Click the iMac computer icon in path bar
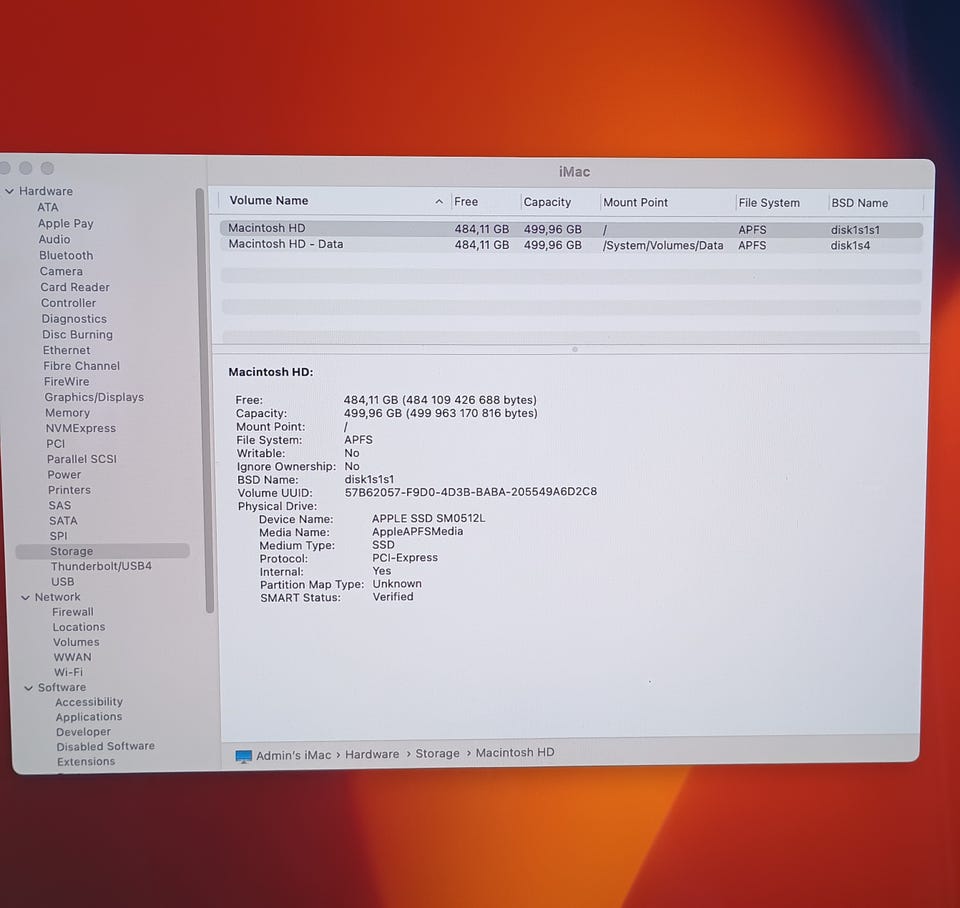The image size is (960, 908). click(x=244, y=757)
